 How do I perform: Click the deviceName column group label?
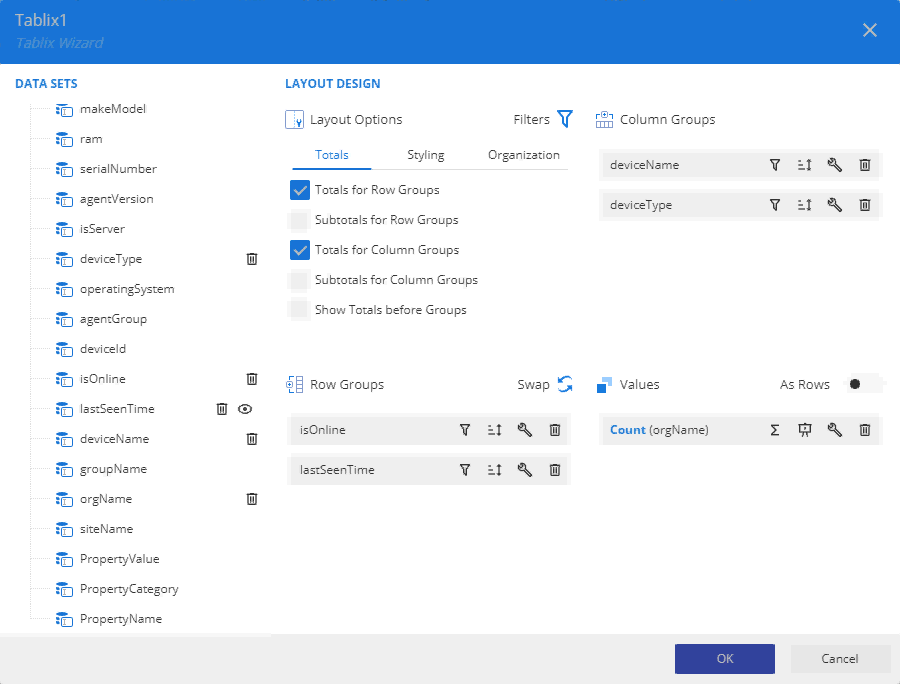coord(644,165)
